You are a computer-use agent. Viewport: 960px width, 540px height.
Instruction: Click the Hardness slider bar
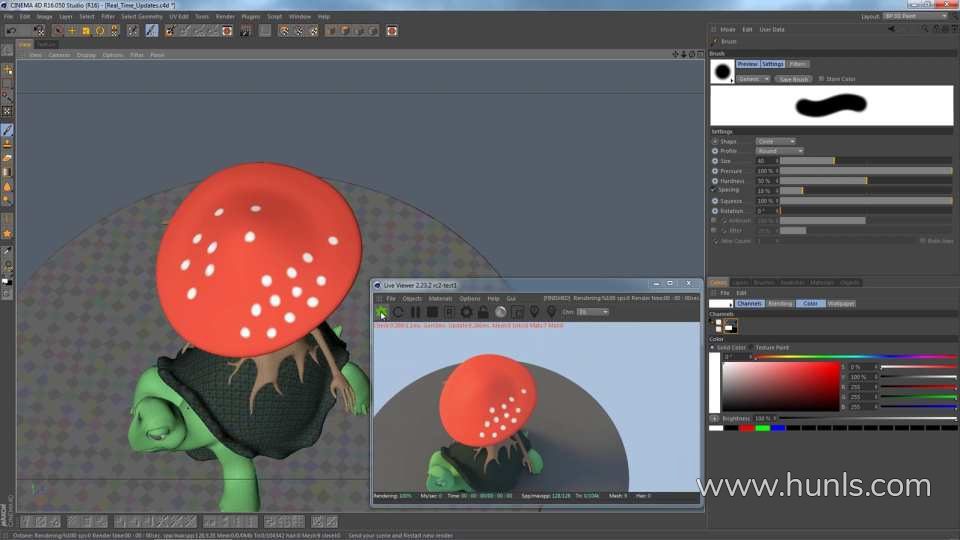(866, 181)
